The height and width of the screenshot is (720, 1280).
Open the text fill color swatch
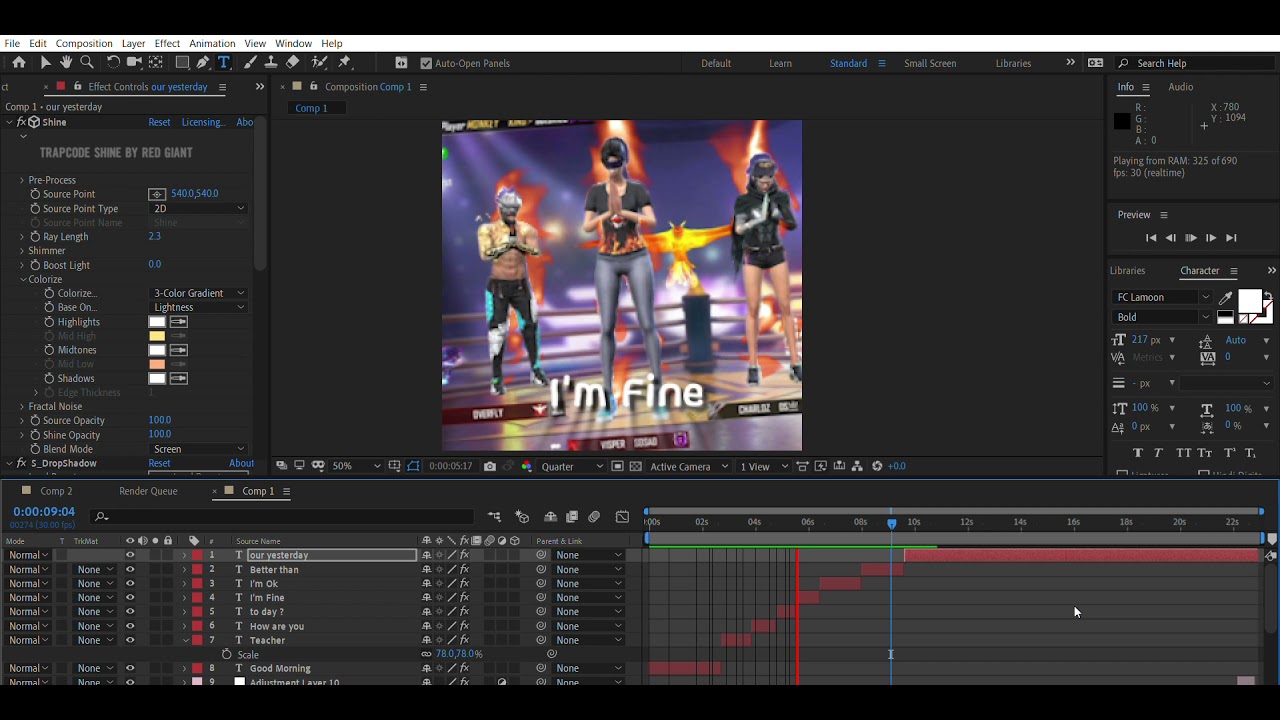(1249, 302)
